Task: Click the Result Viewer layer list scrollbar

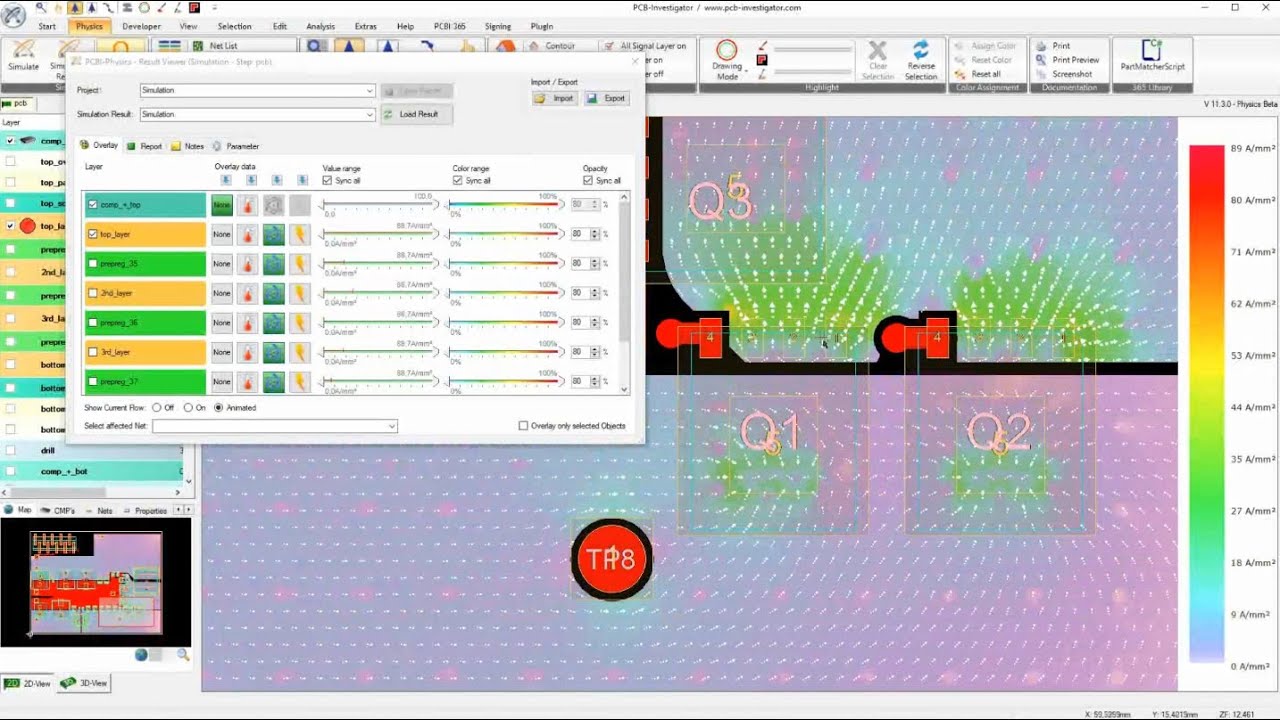Action: (x=625, y=293)
